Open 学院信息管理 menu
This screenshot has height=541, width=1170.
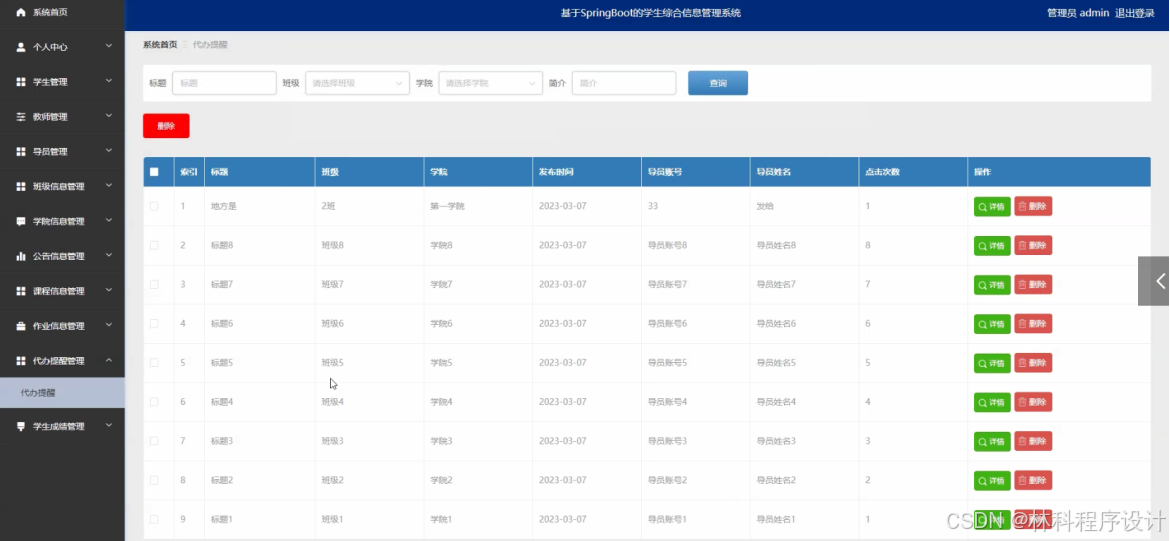click(x=62, y=222)
